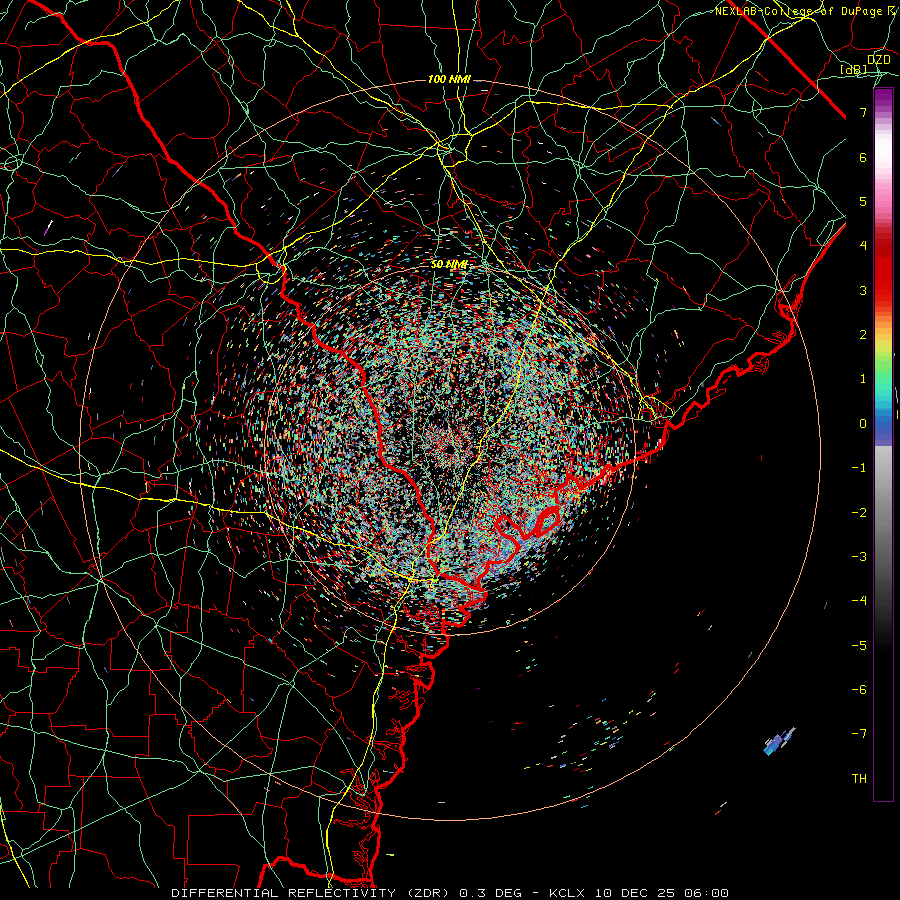Select the -6 label on the scale

click(x=859, y=690)
